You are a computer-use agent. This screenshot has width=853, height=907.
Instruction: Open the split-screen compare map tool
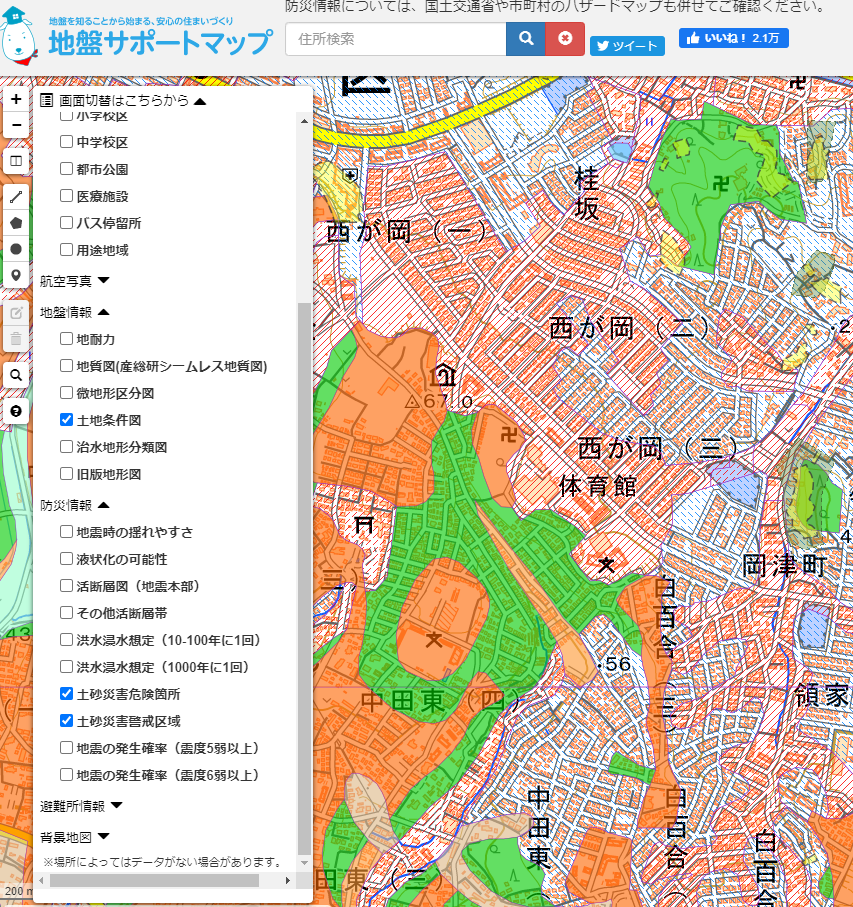[16, 161]
